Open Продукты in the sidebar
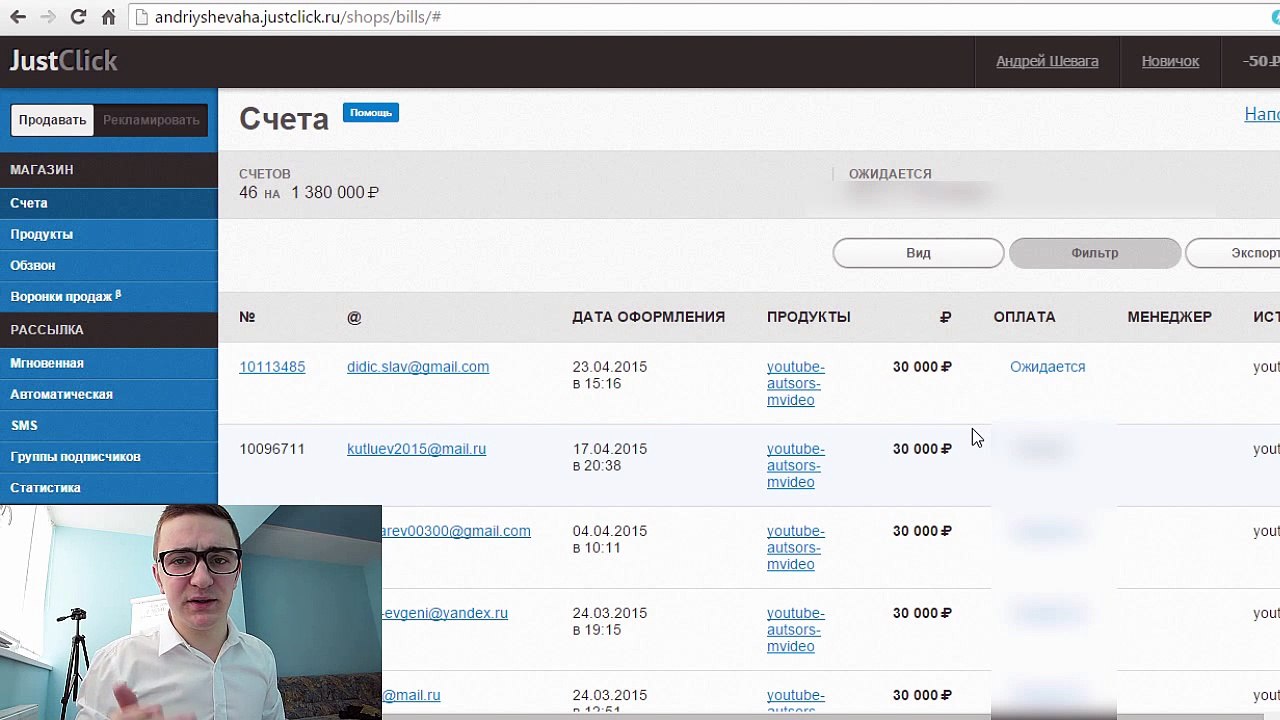 (109, 234)
